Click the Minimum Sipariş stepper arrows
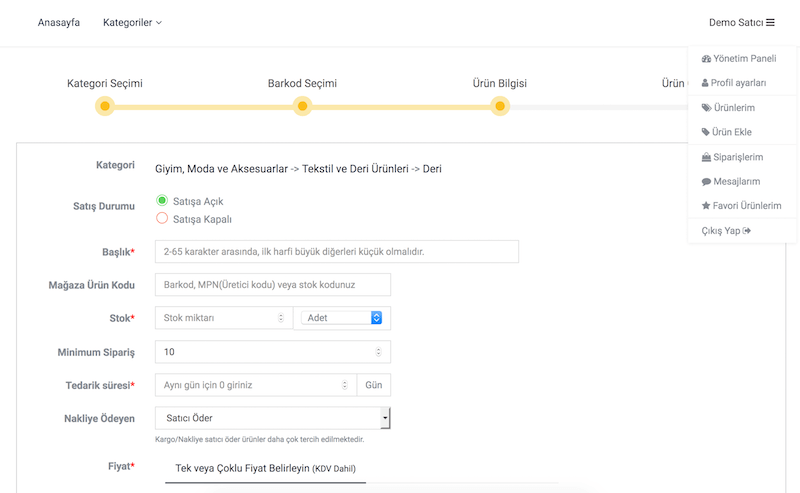 point(378,352)
